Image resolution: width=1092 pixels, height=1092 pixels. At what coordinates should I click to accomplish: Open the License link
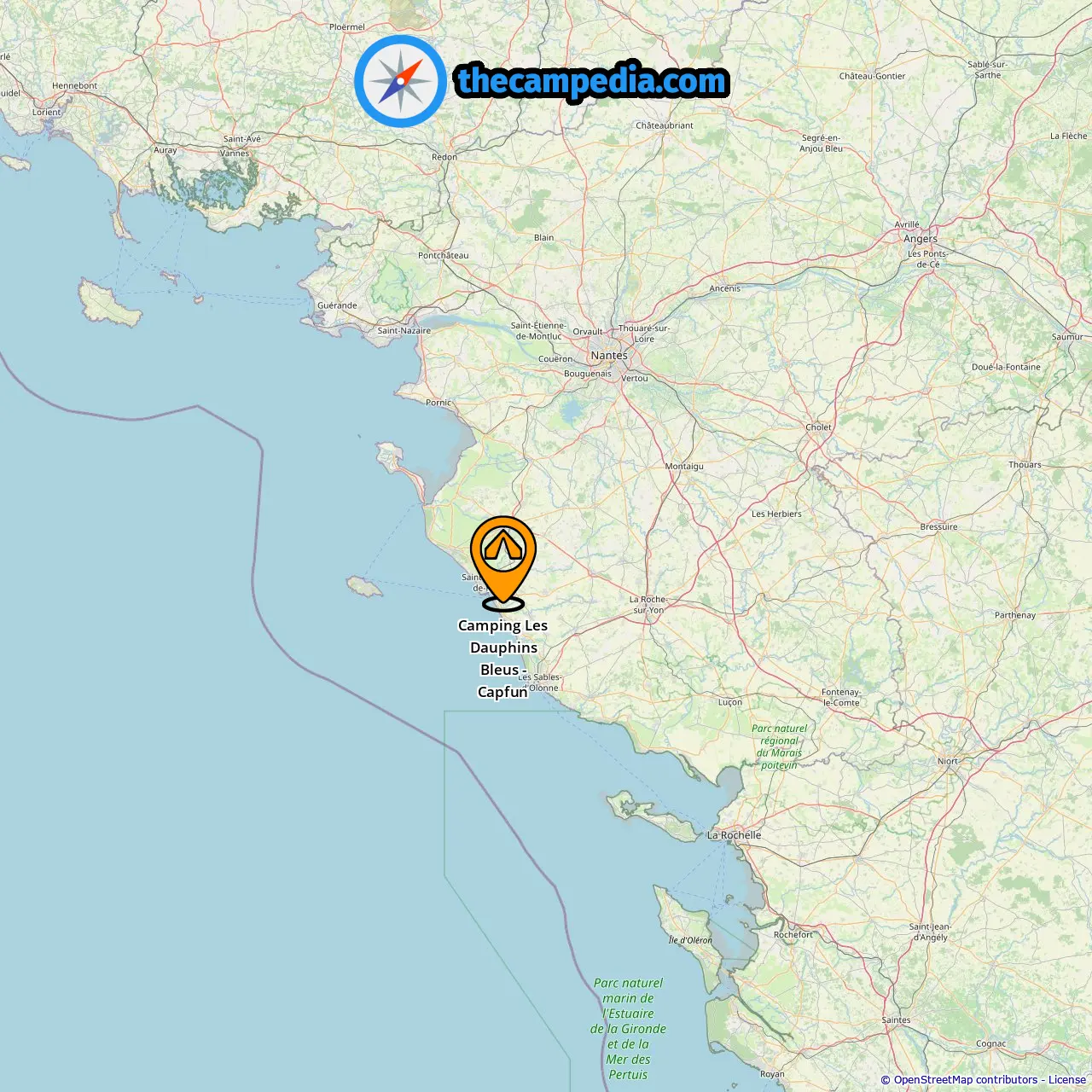point(1067,1080)
